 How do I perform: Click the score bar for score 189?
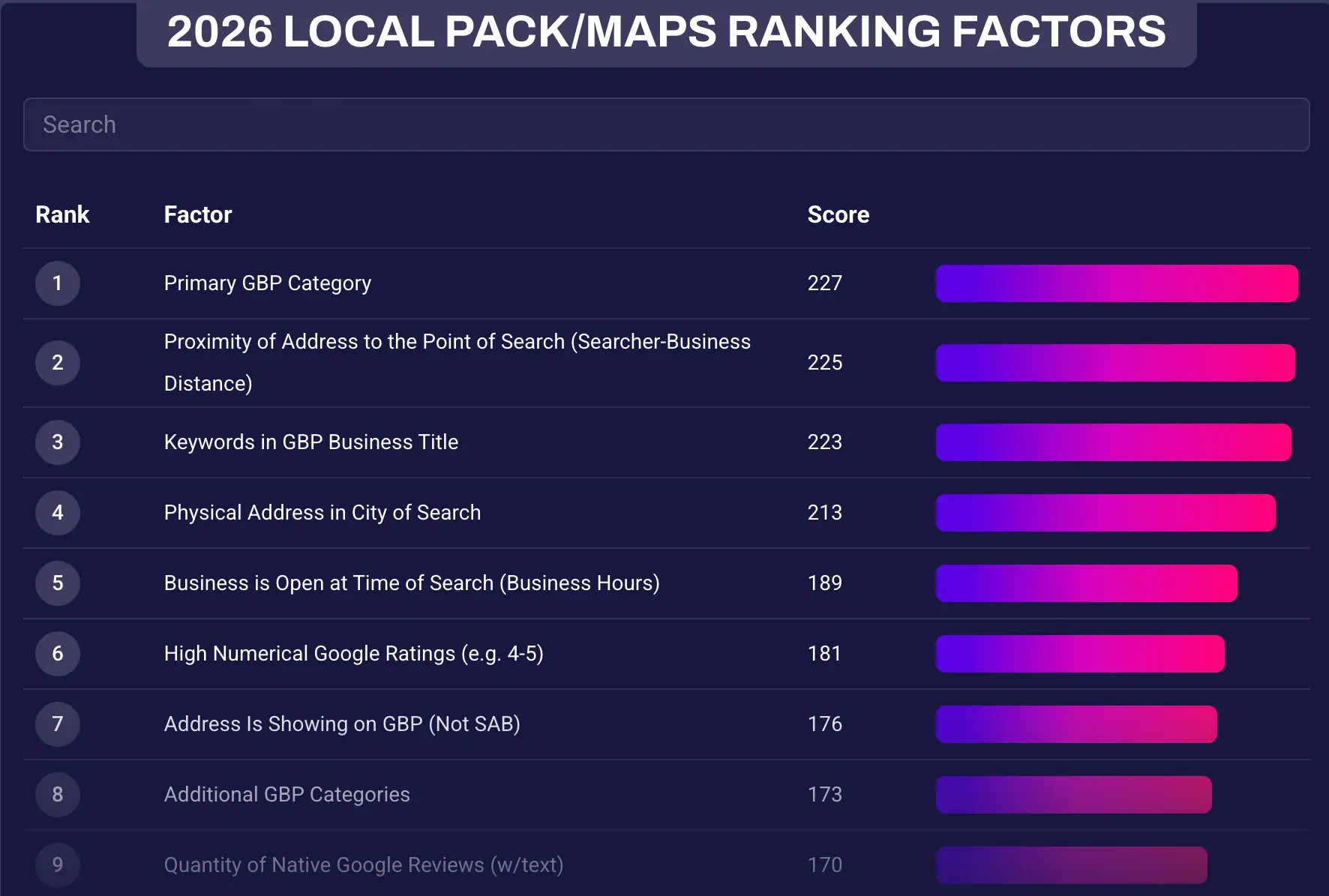tap(1086, 583)
